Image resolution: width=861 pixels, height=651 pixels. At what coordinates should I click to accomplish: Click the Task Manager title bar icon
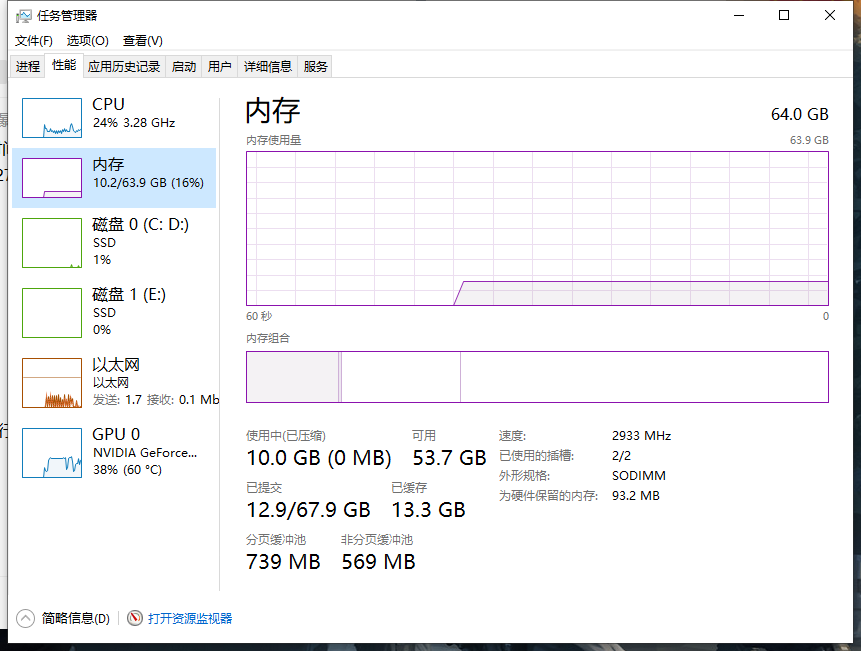(x=24, y=16)
